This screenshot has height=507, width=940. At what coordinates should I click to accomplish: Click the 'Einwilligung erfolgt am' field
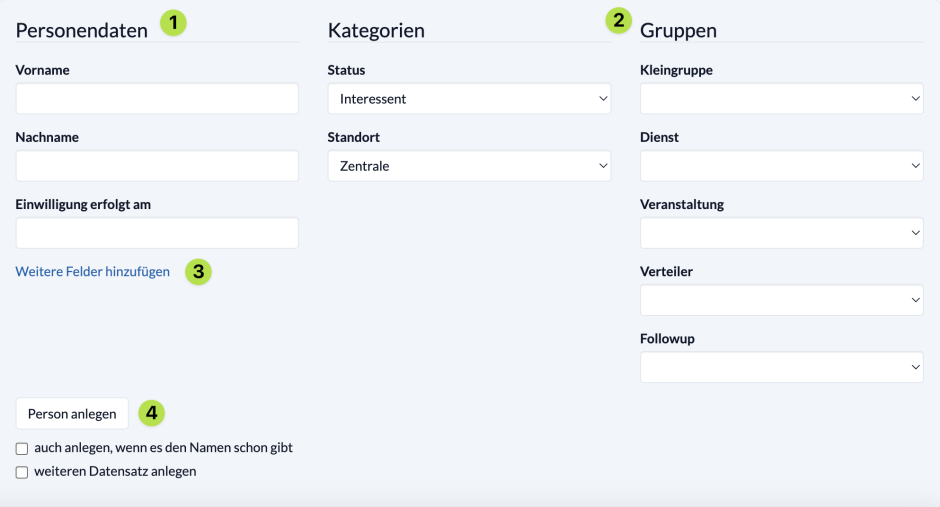point(157,233)
